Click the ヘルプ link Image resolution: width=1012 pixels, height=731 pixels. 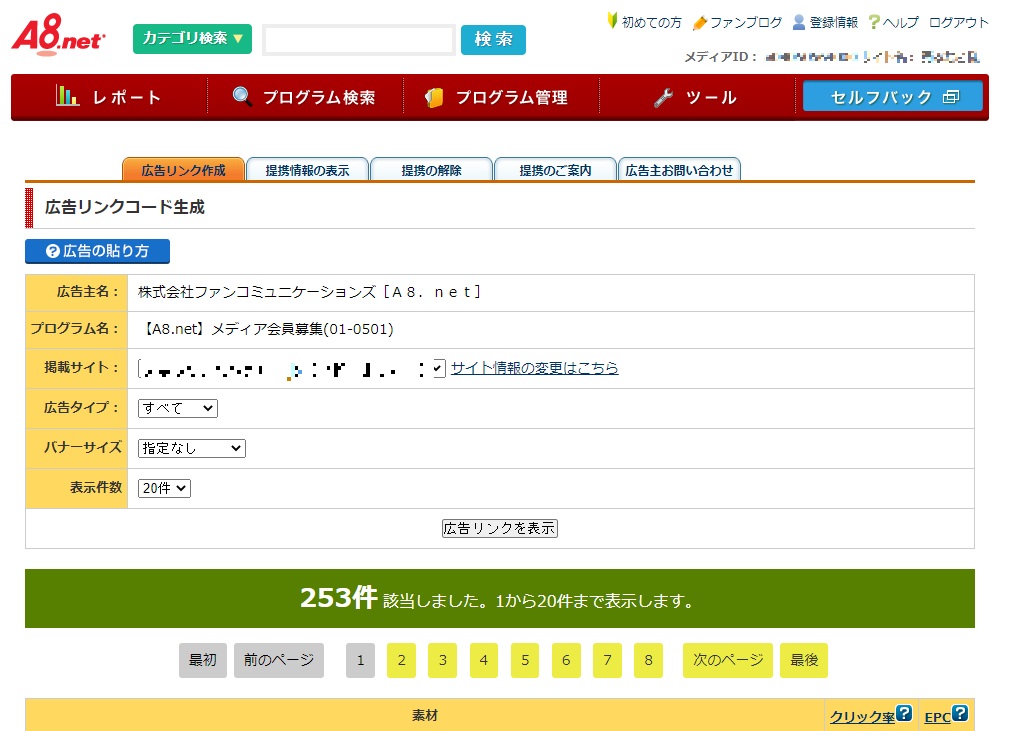tap(900, 23)
